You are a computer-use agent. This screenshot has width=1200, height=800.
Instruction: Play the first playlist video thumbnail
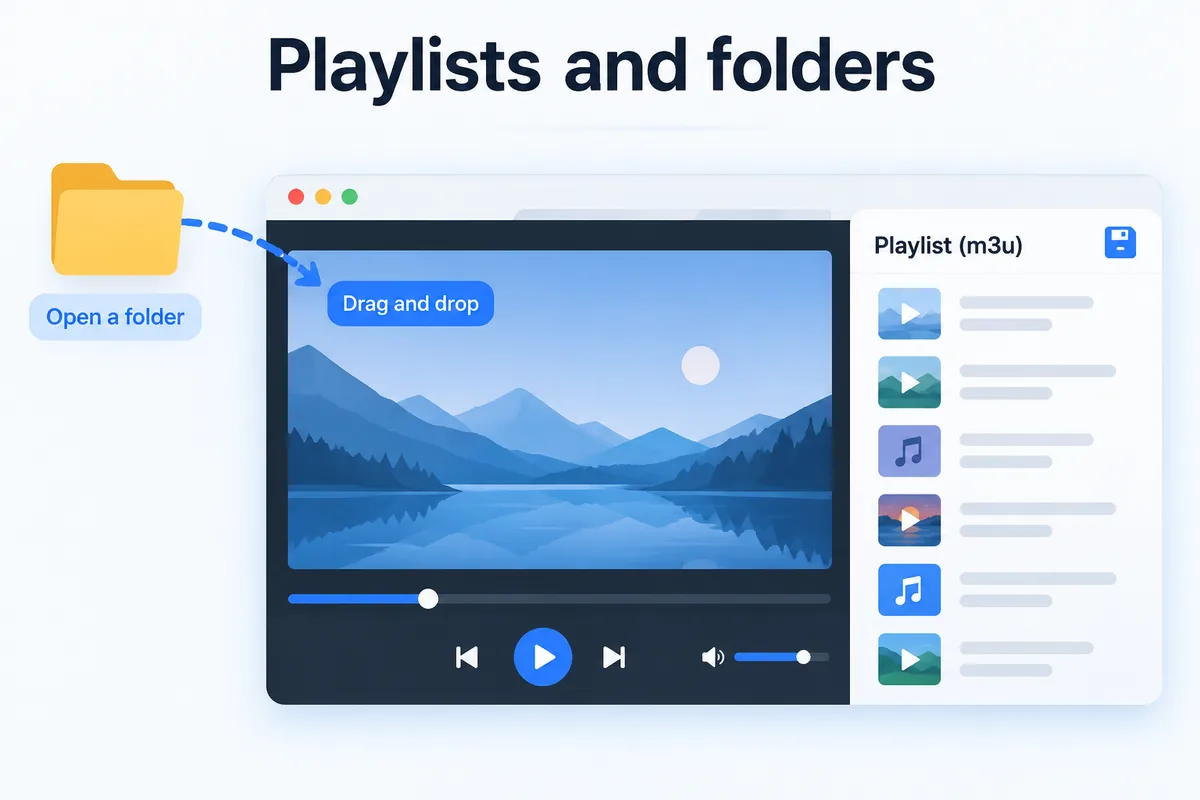(909, 314)
